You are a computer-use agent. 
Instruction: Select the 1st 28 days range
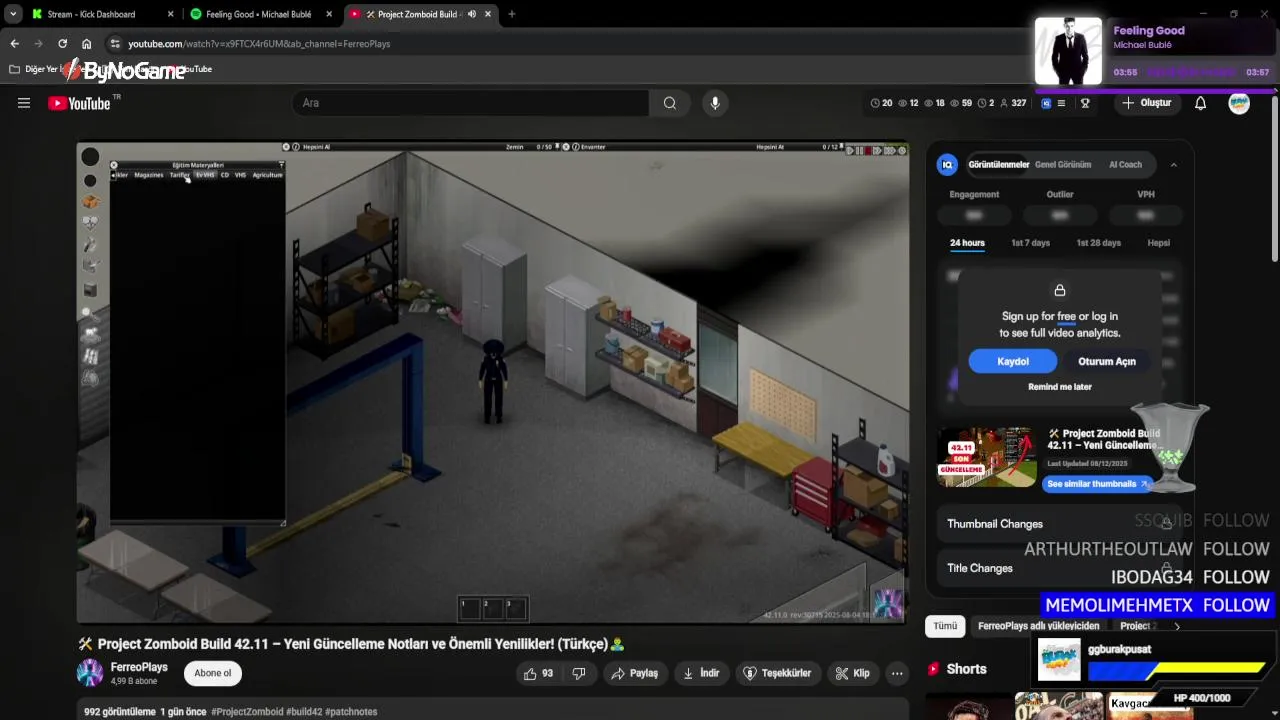pyautogui.click(x=1098, y=243)
